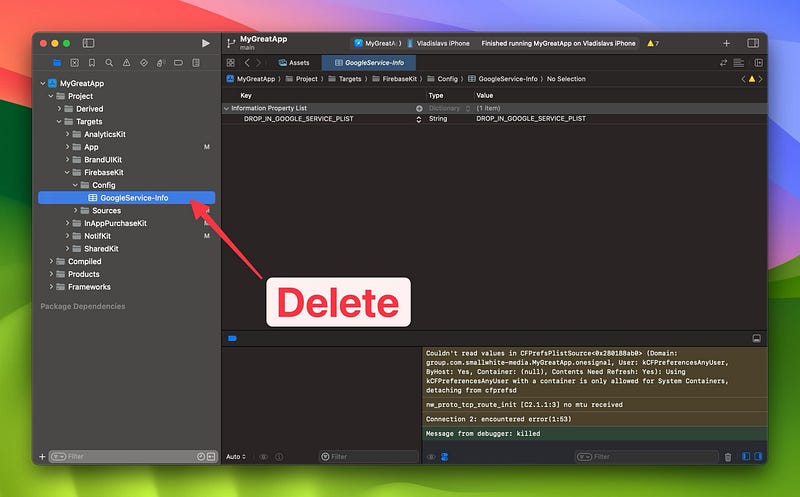Open the related items grid icon
The width and height of the screenshot is (800, 497).
click(231, 63)
